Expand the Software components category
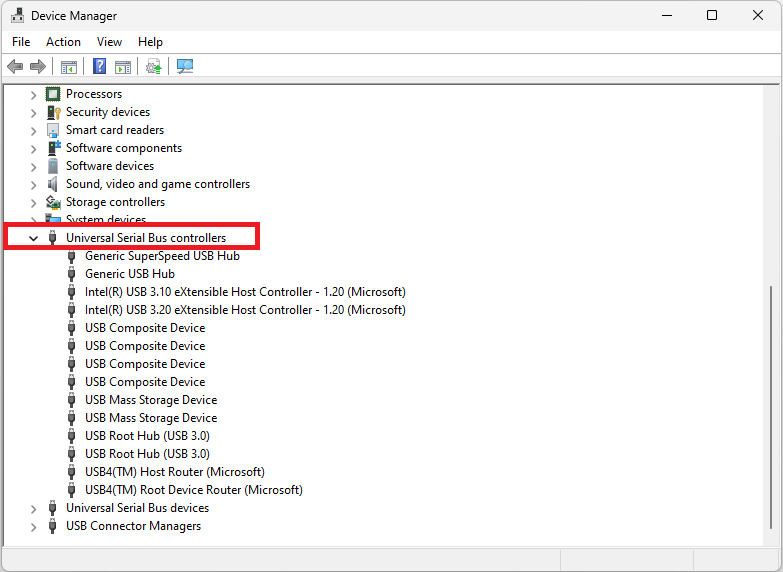Viewport: 783px width, 572px height. click(33, 148)
